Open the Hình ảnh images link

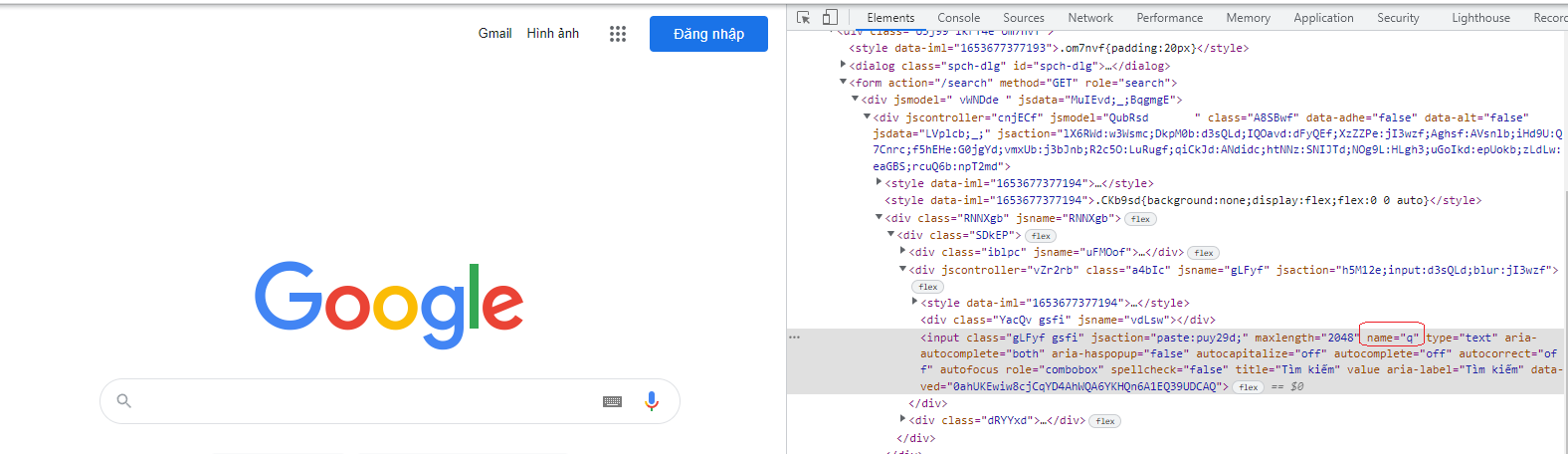coord(553,33)
